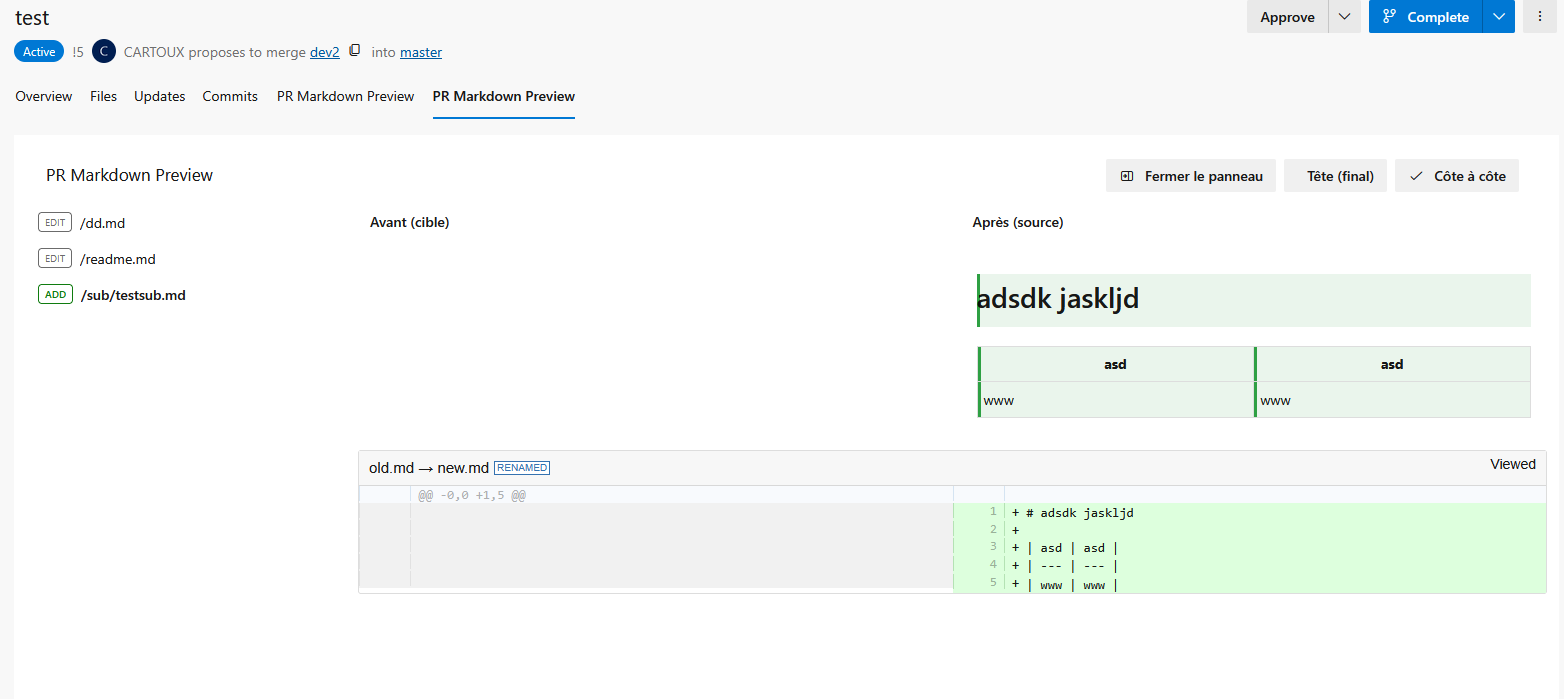Click the pull request title 'test'
This screenshot has width=1564, height=699.
(x=32, y=18)
